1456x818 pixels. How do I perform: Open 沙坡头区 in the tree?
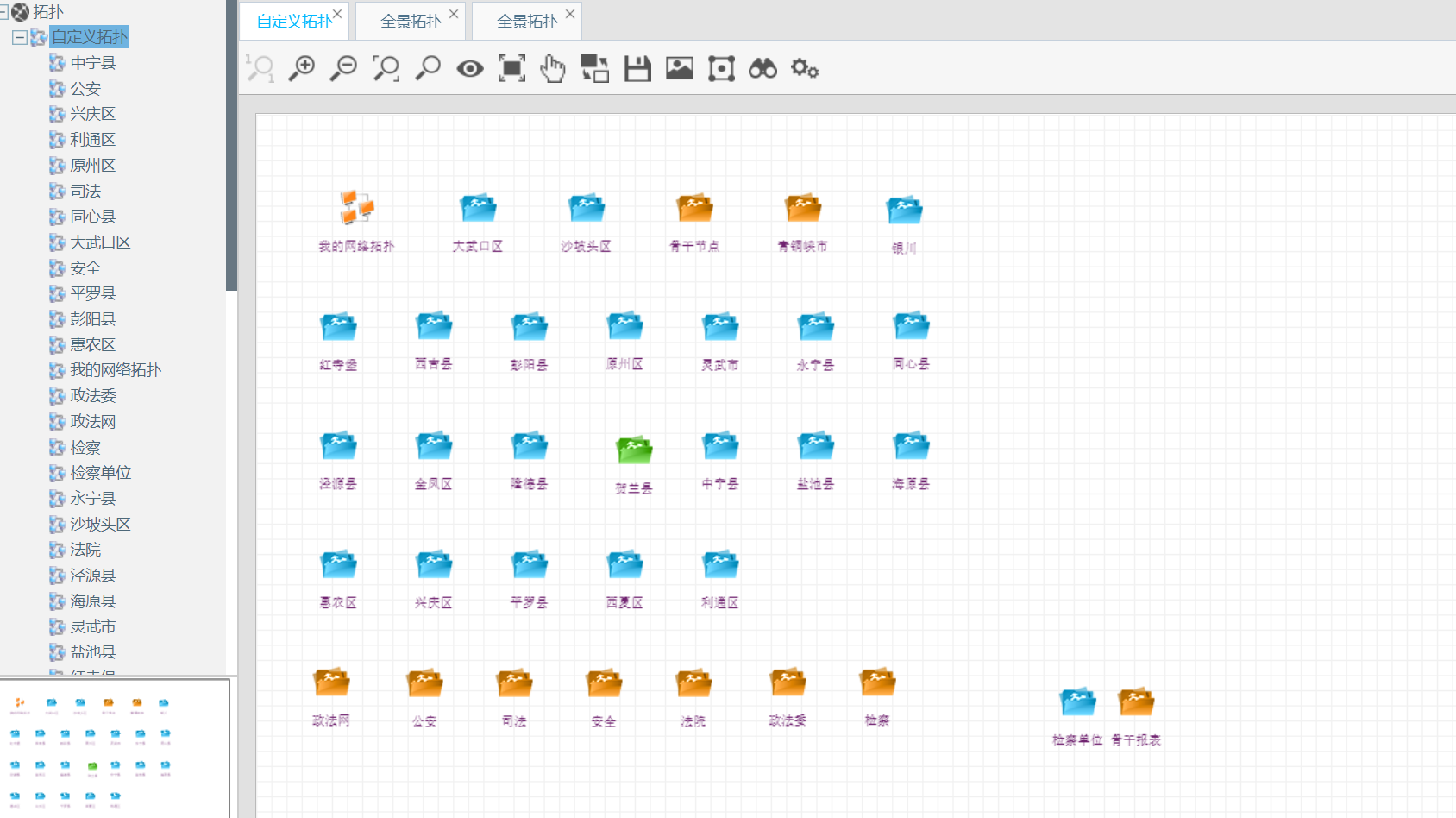(100, 525)
